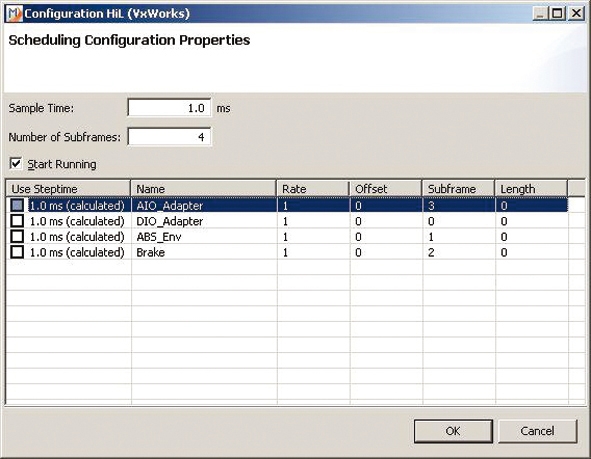Click the Length column header

click(531, 188)
